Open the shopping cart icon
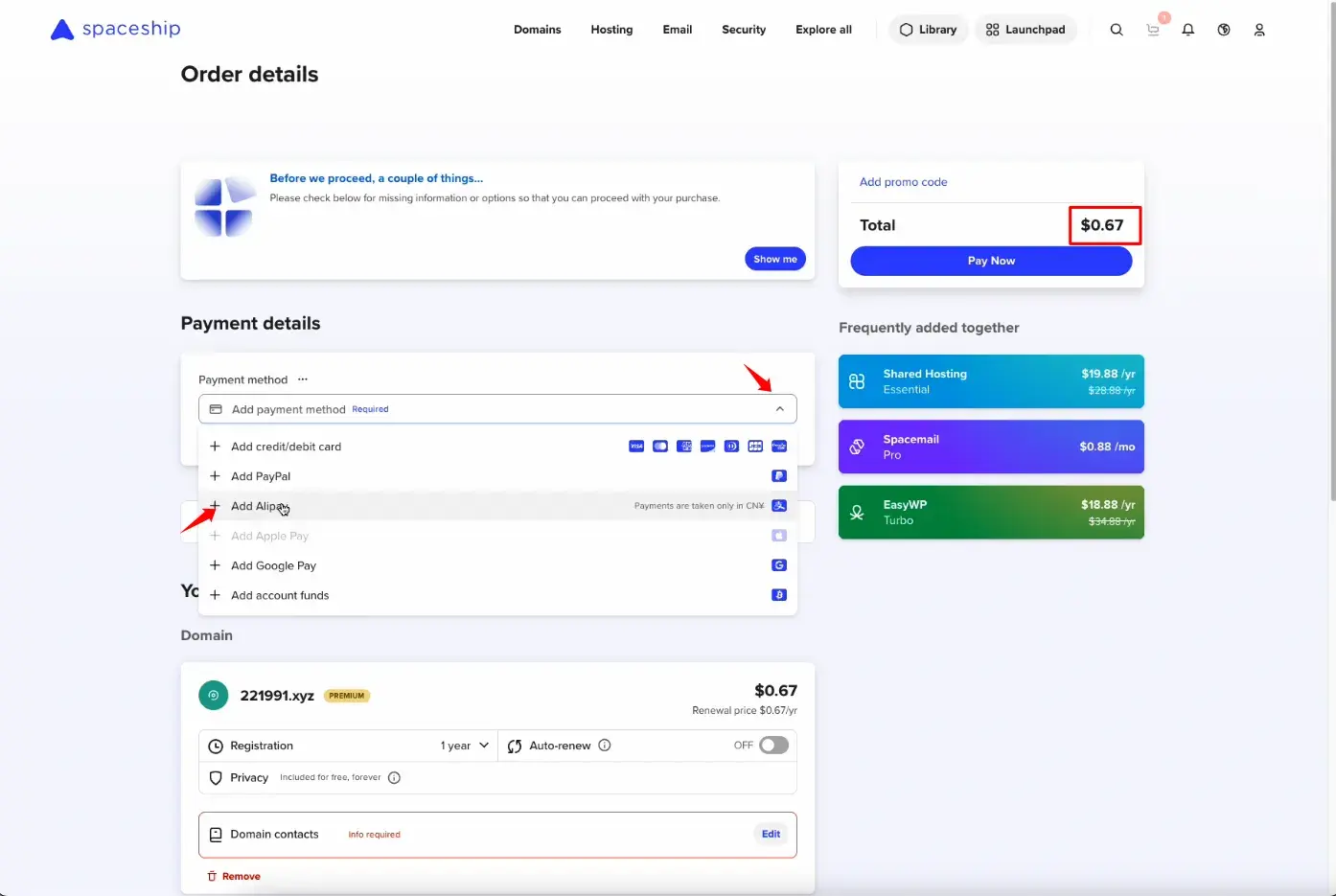This screenshot has height=896, width=1336. pyautogui.click(x=1153, y=30)
